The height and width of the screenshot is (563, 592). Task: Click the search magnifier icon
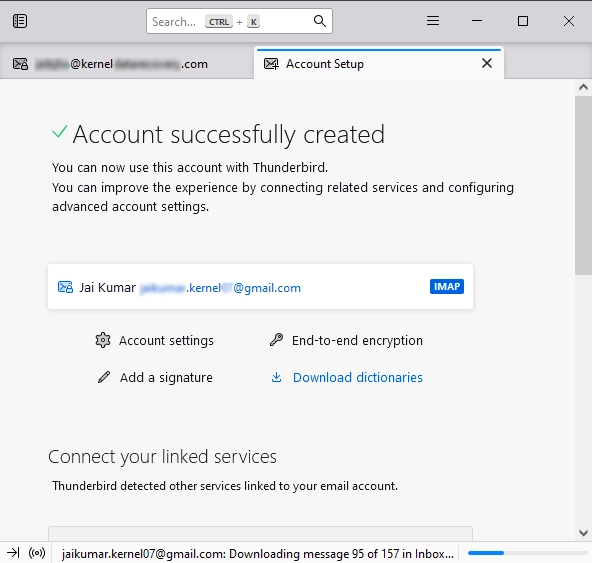pyautogui.click(x=319, y=21)
